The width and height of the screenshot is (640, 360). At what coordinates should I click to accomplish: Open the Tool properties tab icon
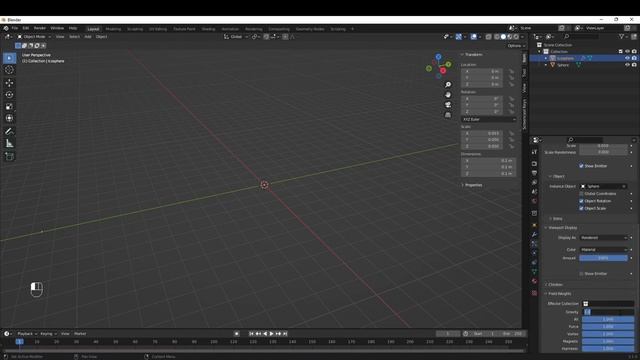tap(534, 152)
